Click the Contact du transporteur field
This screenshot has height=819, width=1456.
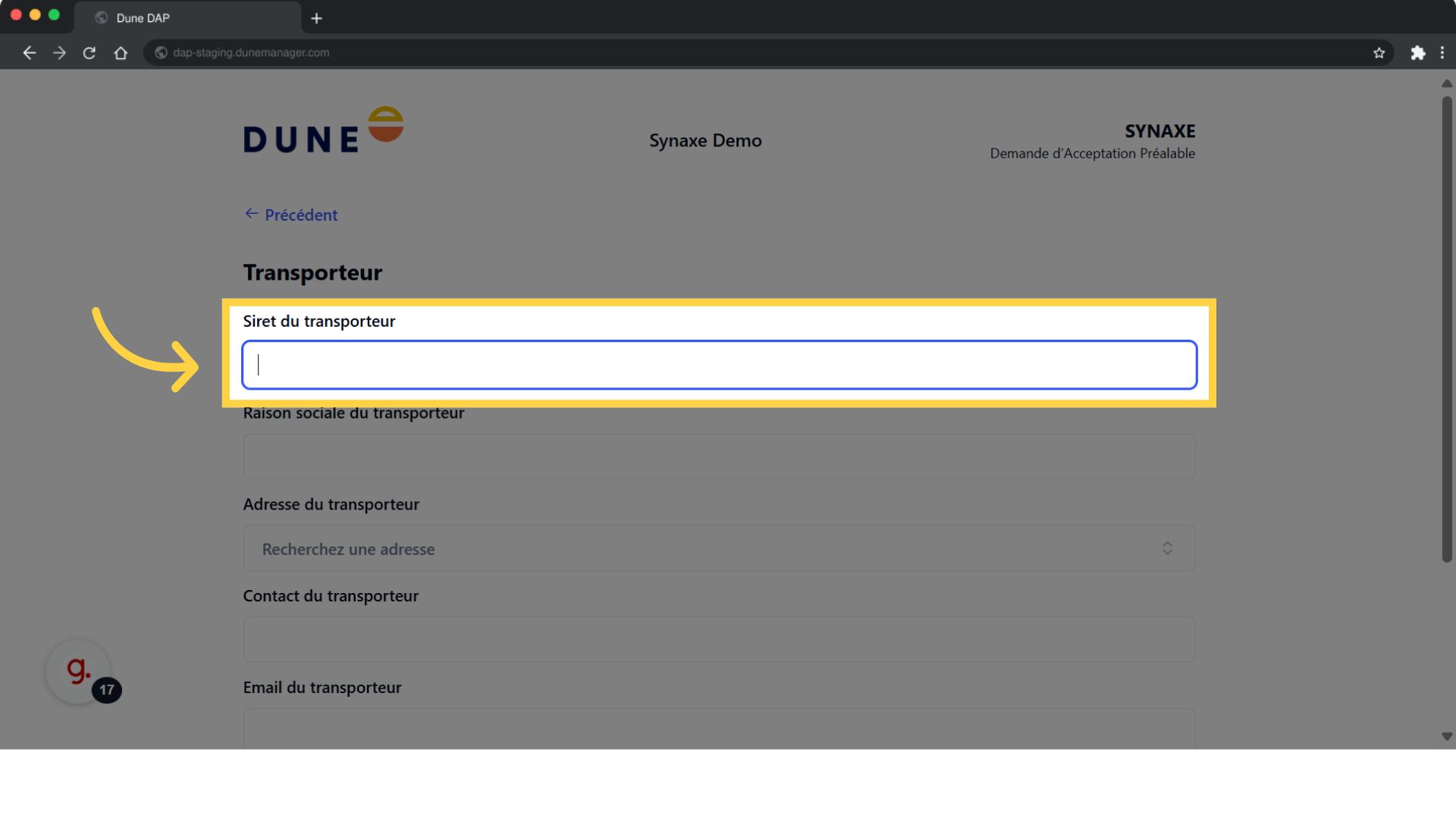pos(719,639)
